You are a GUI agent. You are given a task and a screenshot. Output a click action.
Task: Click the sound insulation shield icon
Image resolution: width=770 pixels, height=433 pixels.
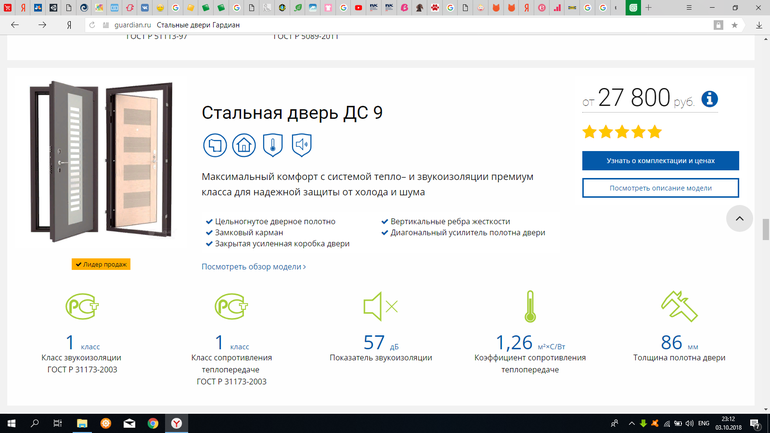(301, 145)
